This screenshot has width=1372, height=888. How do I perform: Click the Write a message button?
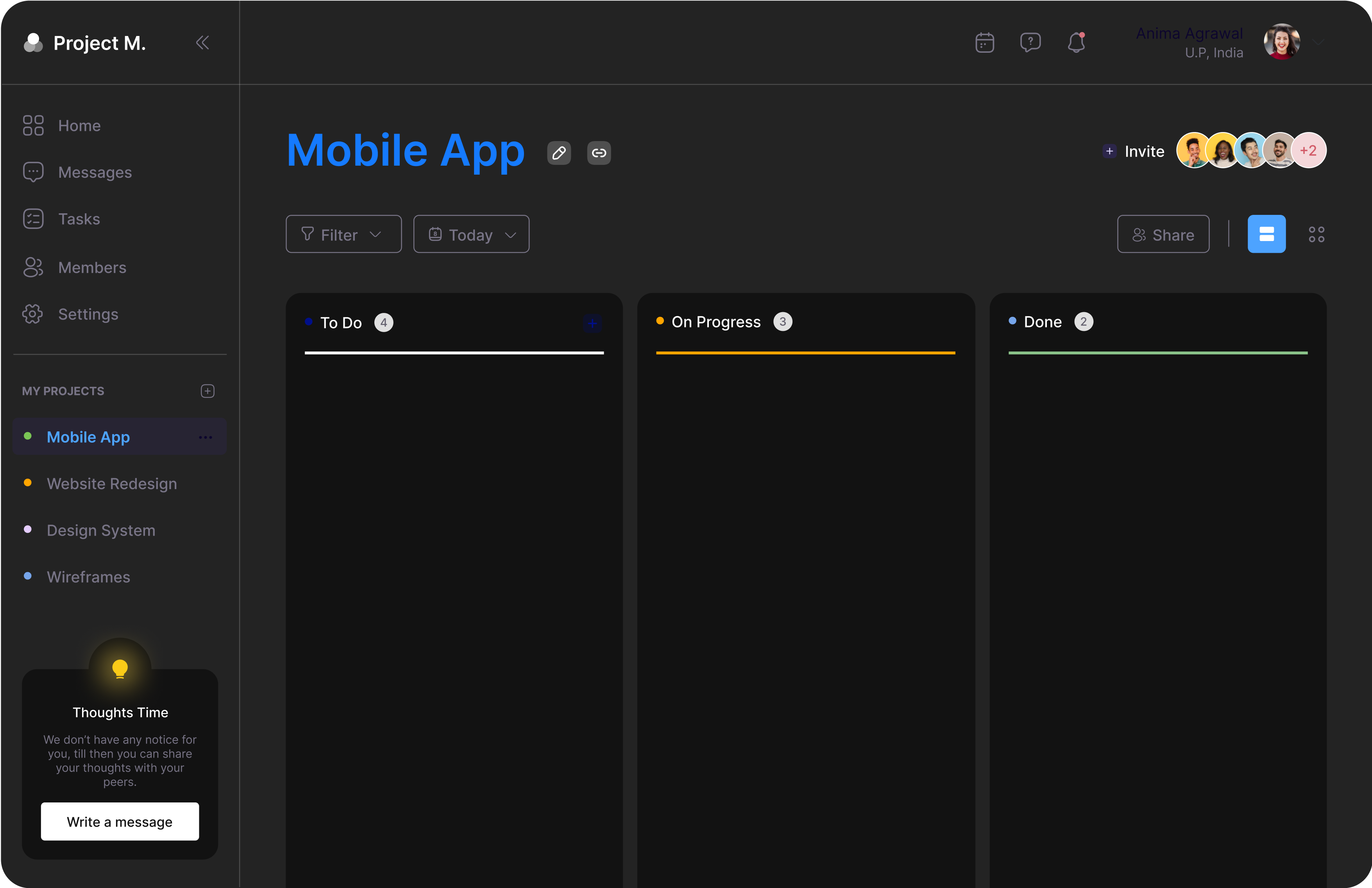(119, 822)
